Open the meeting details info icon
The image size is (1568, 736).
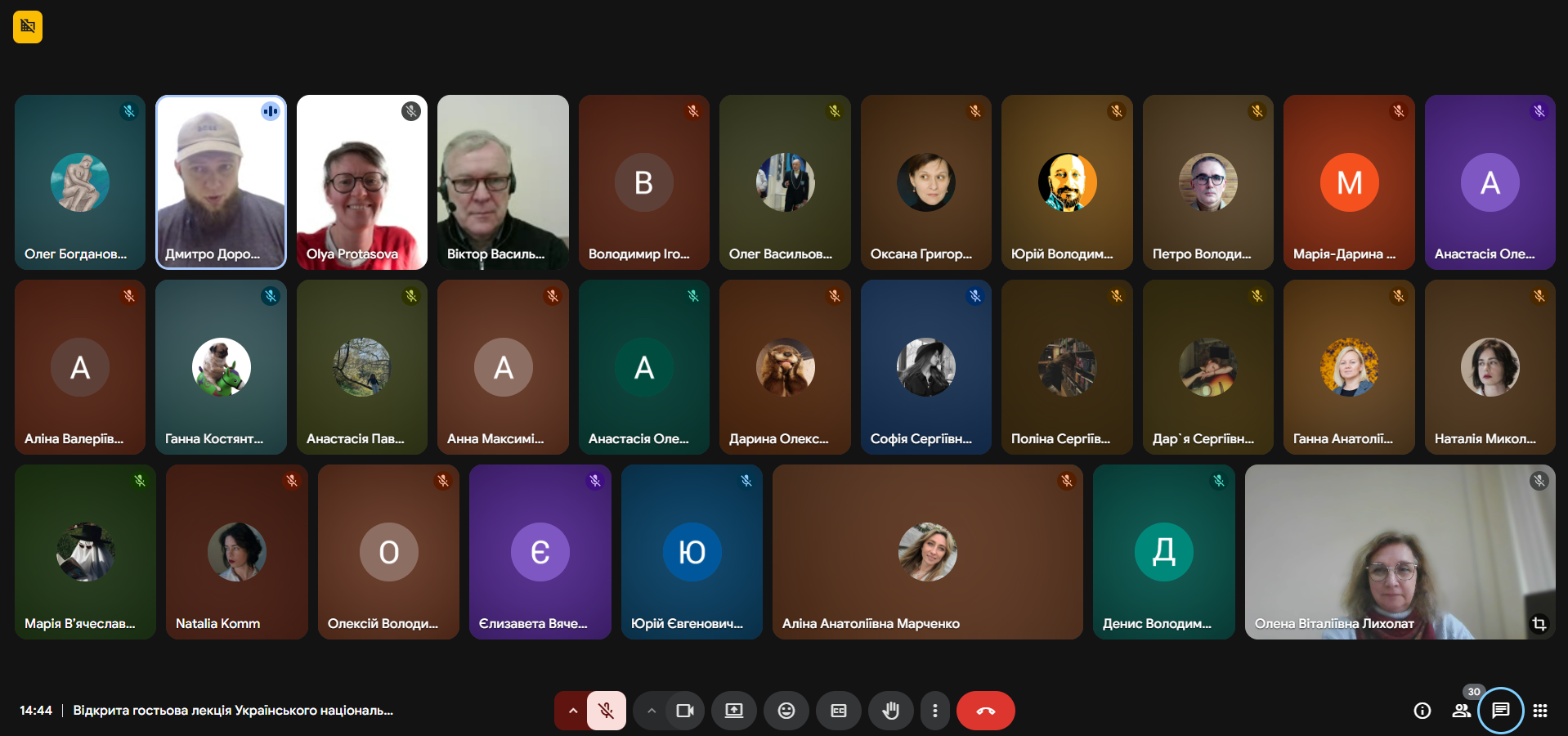1422,711
